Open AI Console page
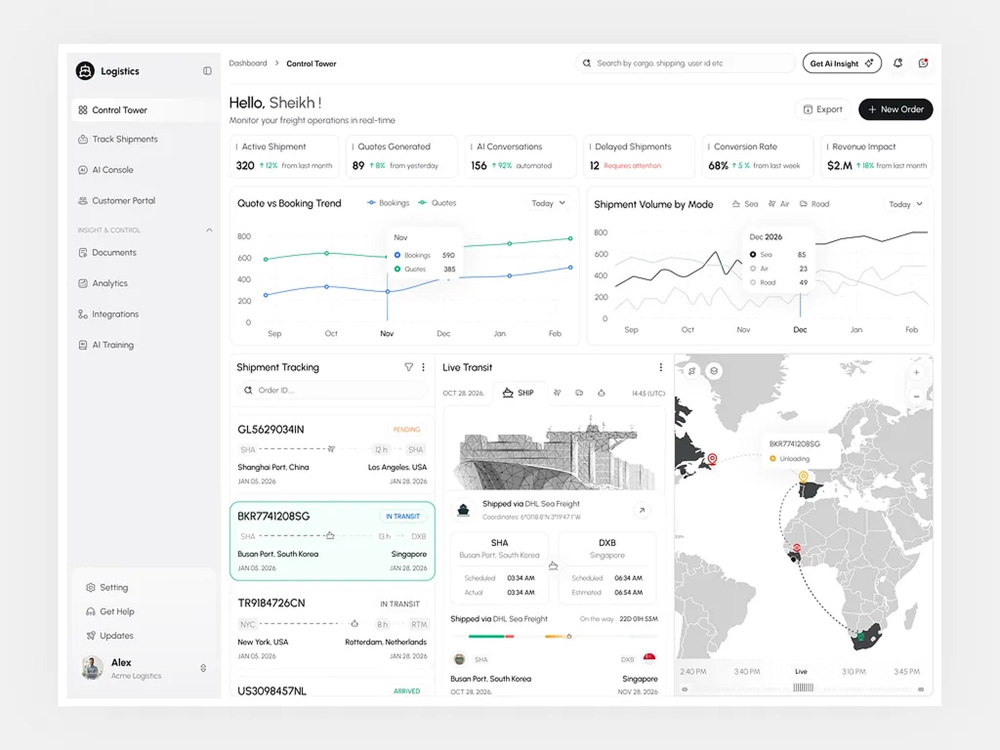 tap(106, 170)
